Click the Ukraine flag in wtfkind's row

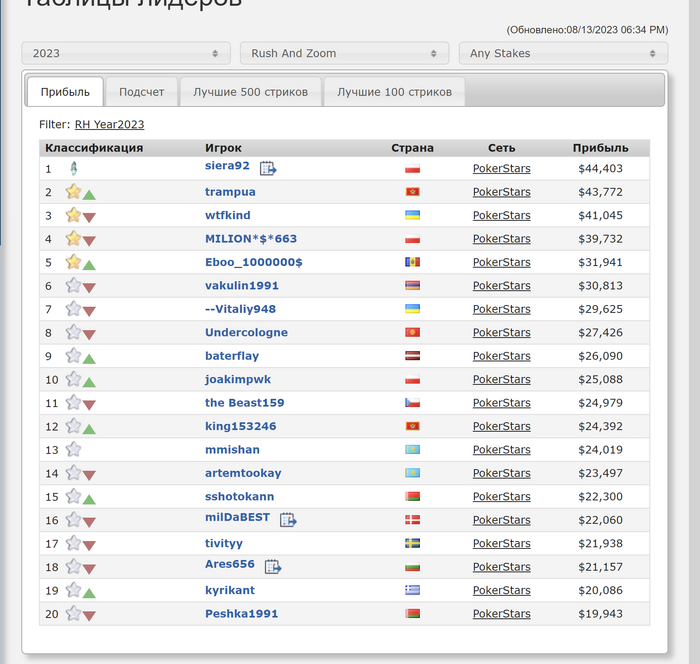tap(412, 215)
